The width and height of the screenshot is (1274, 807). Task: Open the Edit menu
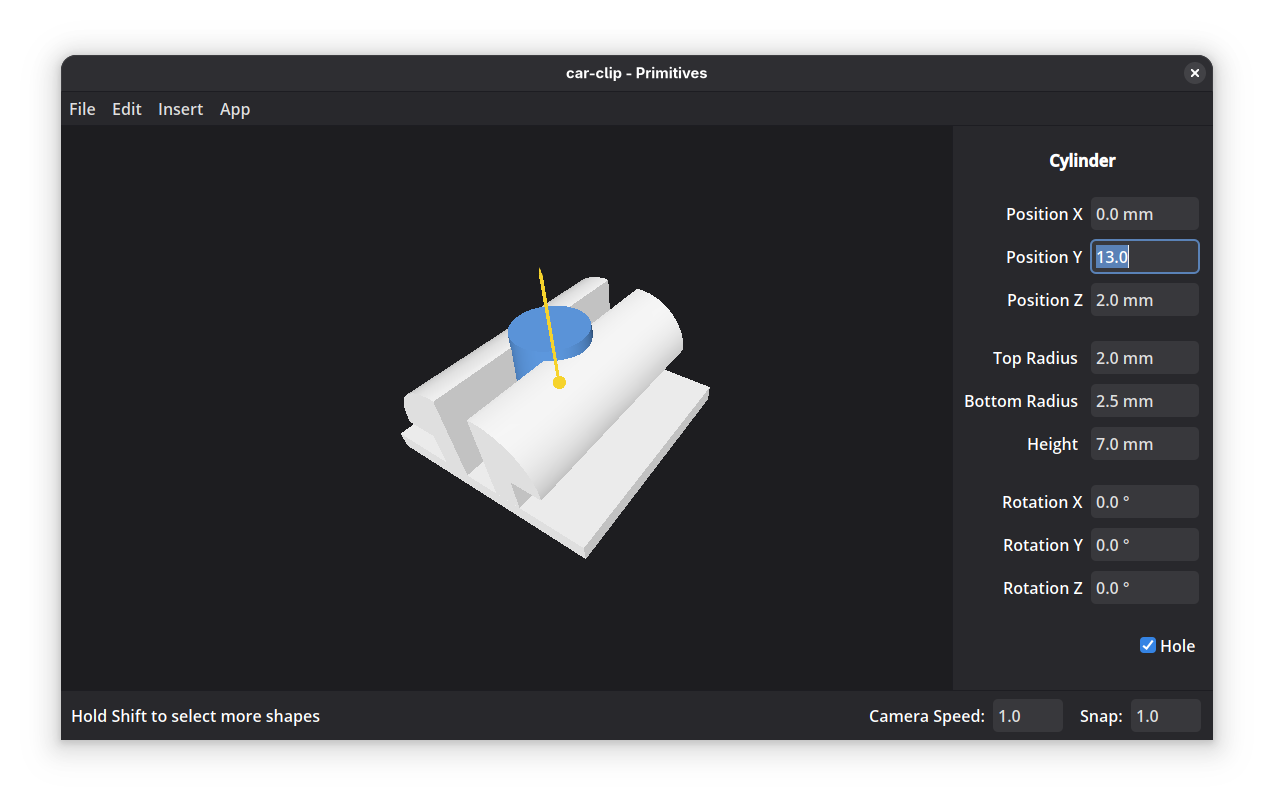[x=126, y=109]
